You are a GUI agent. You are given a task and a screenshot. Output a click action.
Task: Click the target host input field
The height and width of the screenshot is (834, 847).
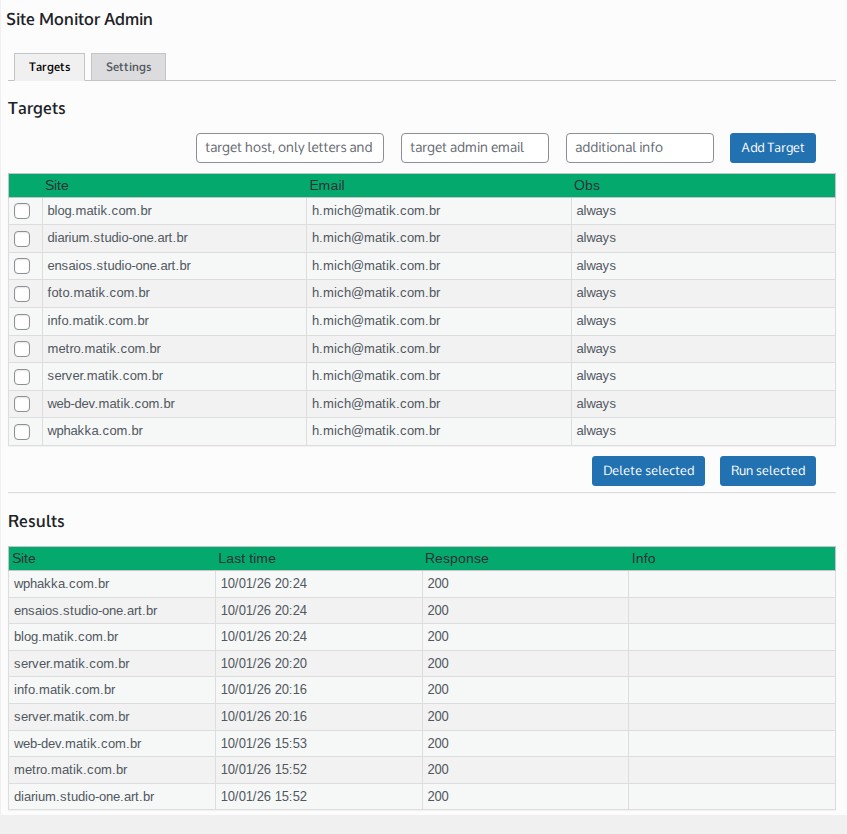(290, 147)
